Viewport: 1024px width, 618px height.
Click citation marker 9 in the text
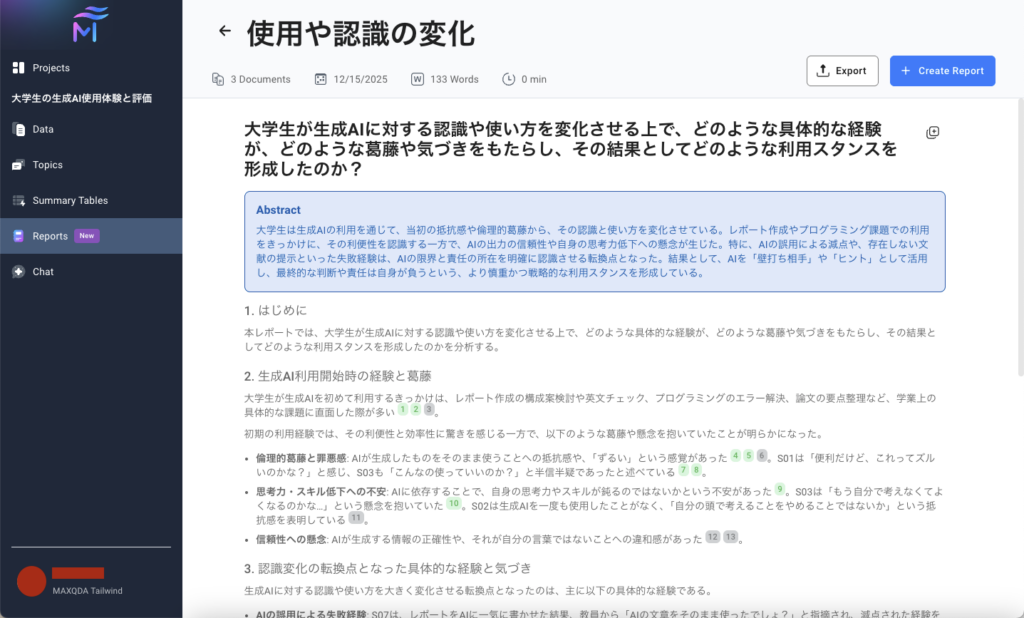coord(780,489)
